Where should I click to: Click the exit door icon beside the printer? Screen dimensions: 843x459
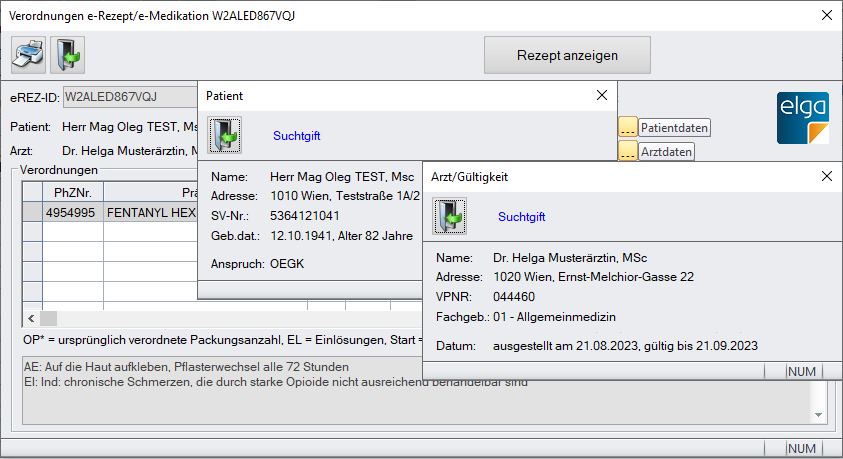68,53
